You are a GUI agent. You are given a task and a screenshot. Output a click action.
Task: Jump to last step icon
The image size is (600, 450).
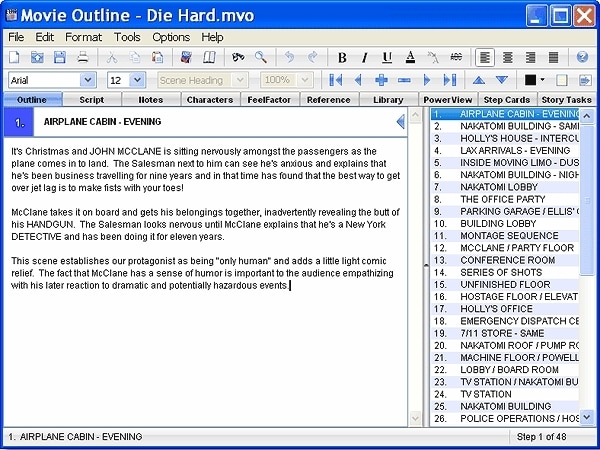pos(450,80)
